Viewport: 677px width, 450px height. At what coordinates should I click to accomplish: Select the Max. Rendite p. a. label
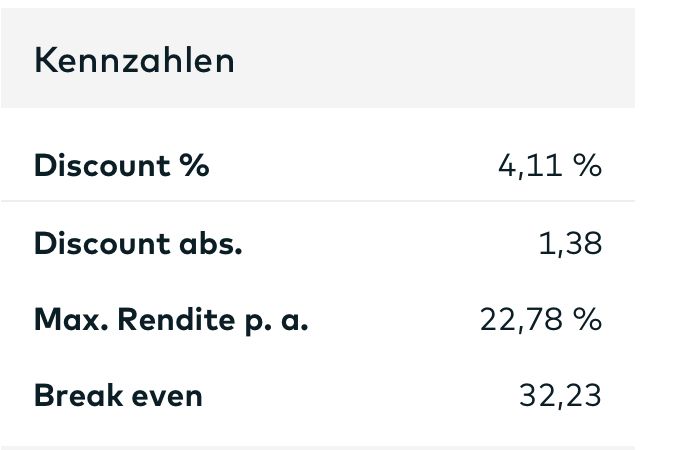coord(171,320)
